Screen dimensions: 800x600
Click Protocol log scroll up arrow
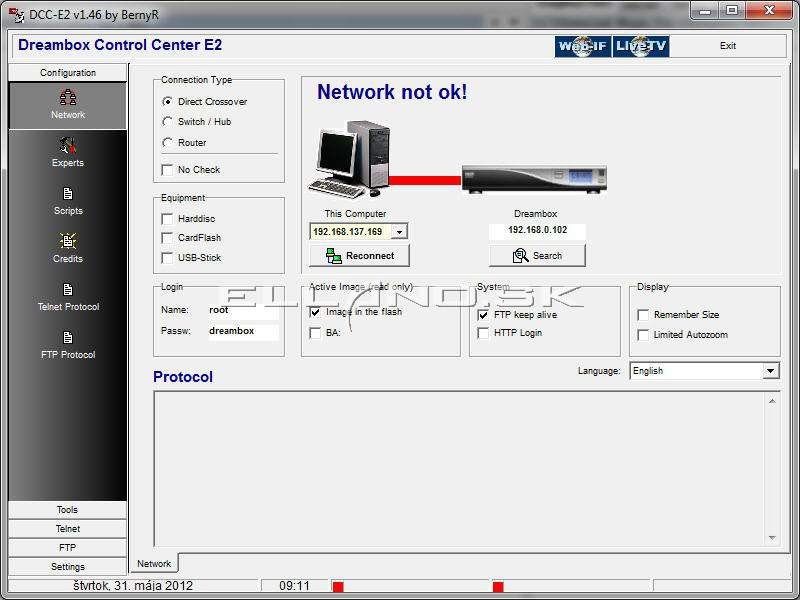pyautogui.click(x=772, y=401)
